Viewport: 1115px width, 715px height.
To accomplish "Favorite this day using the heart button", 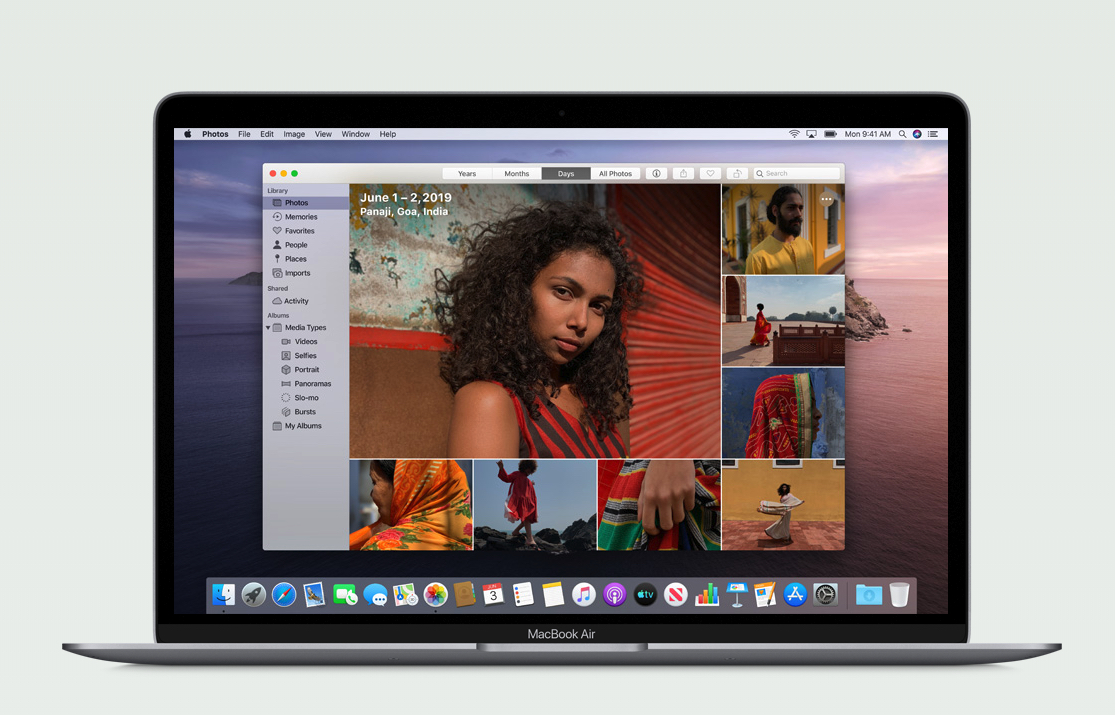I will coord(710,172).
